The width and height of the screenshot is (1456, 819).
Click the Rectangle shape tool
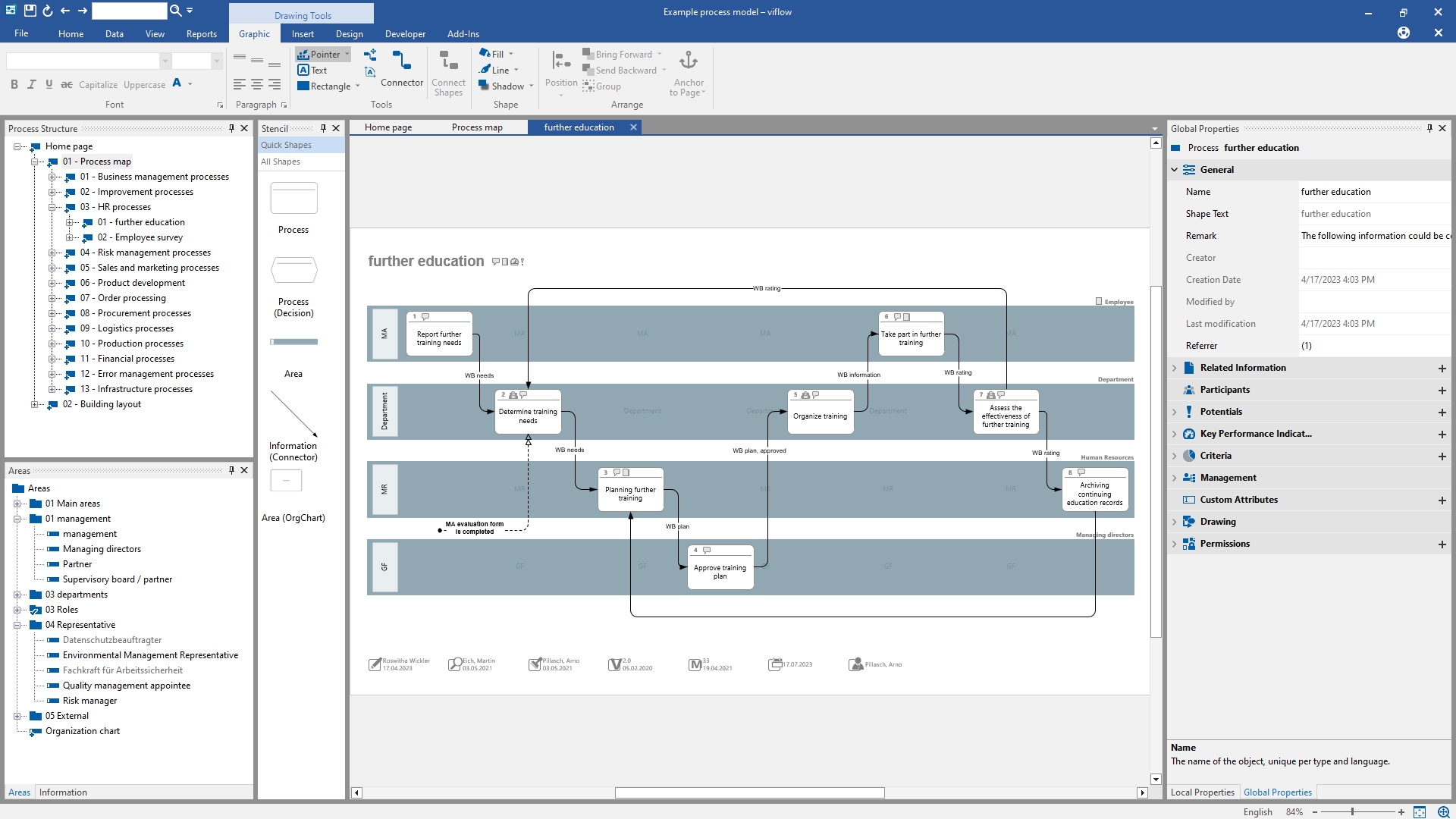325,86
